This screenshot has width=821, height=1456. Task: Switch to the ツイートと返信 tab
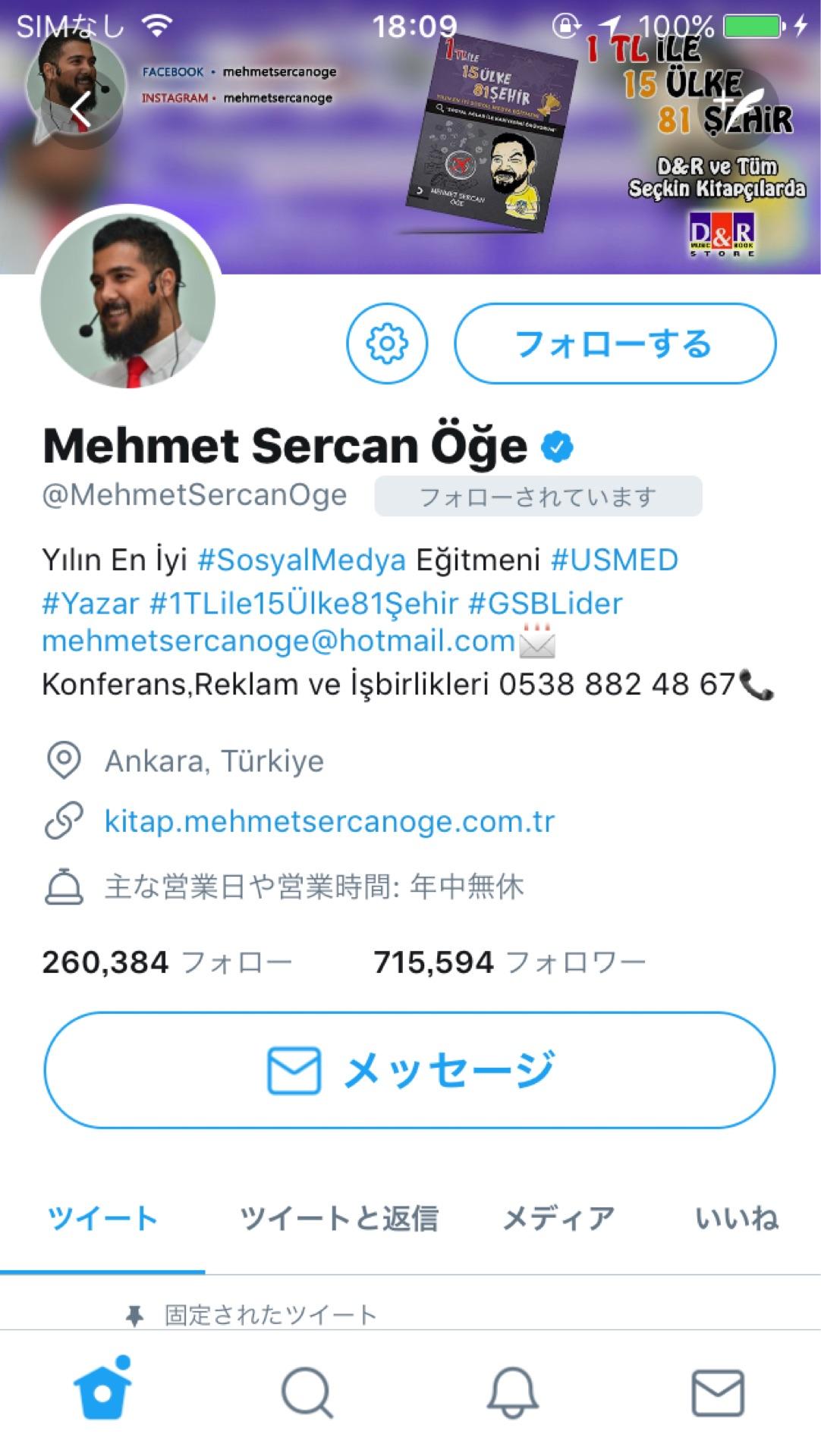pos(338,1219)
